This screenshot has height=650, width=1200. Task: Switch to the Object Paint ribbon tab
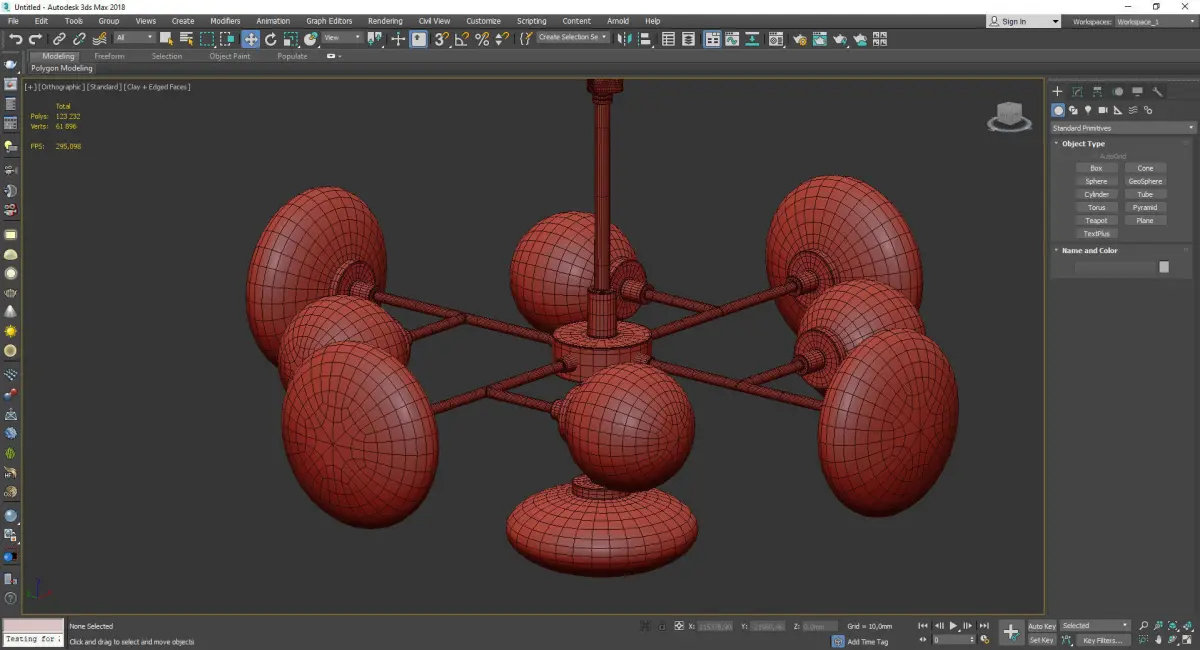(x=229, y=56)
